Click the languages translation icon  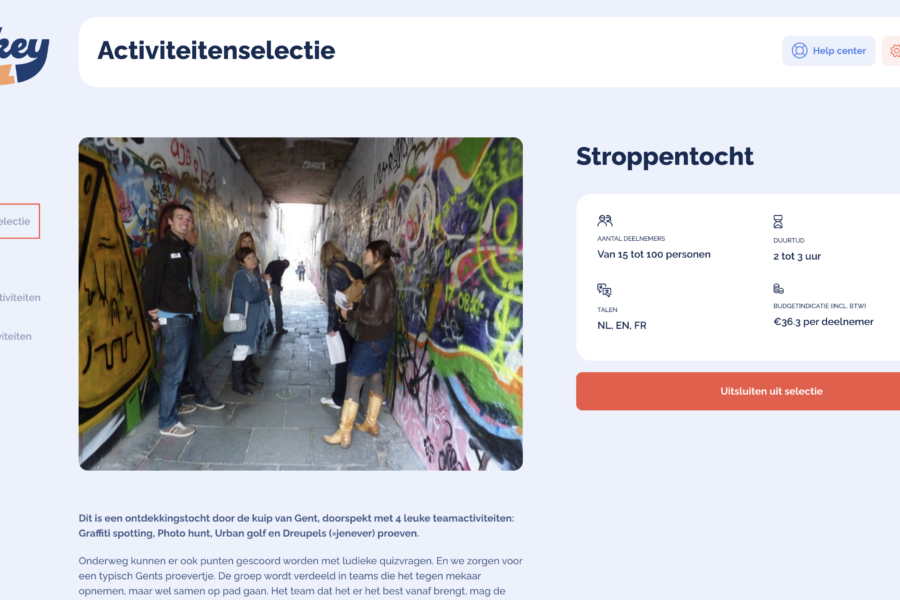click(604, 290)
